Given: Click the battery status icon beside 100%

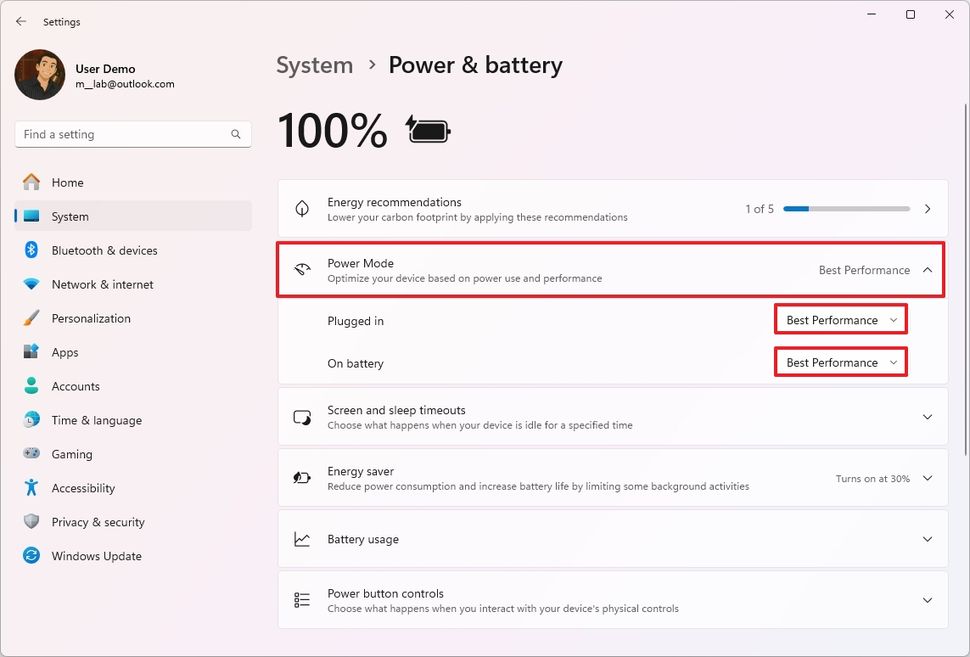Looking at the screenshot, I should pyautogui.click(x=427, y=130).
